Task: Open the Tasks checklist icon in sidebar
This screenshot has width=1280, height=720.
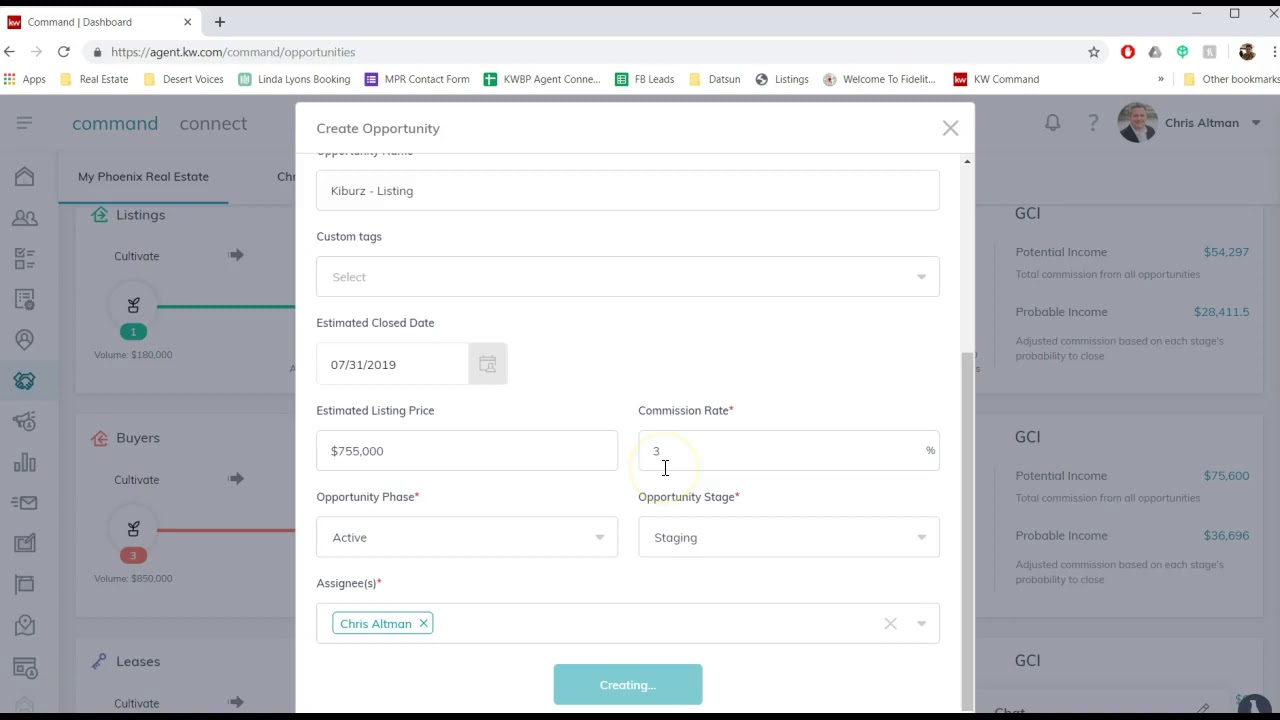Action: coord(25,259)
